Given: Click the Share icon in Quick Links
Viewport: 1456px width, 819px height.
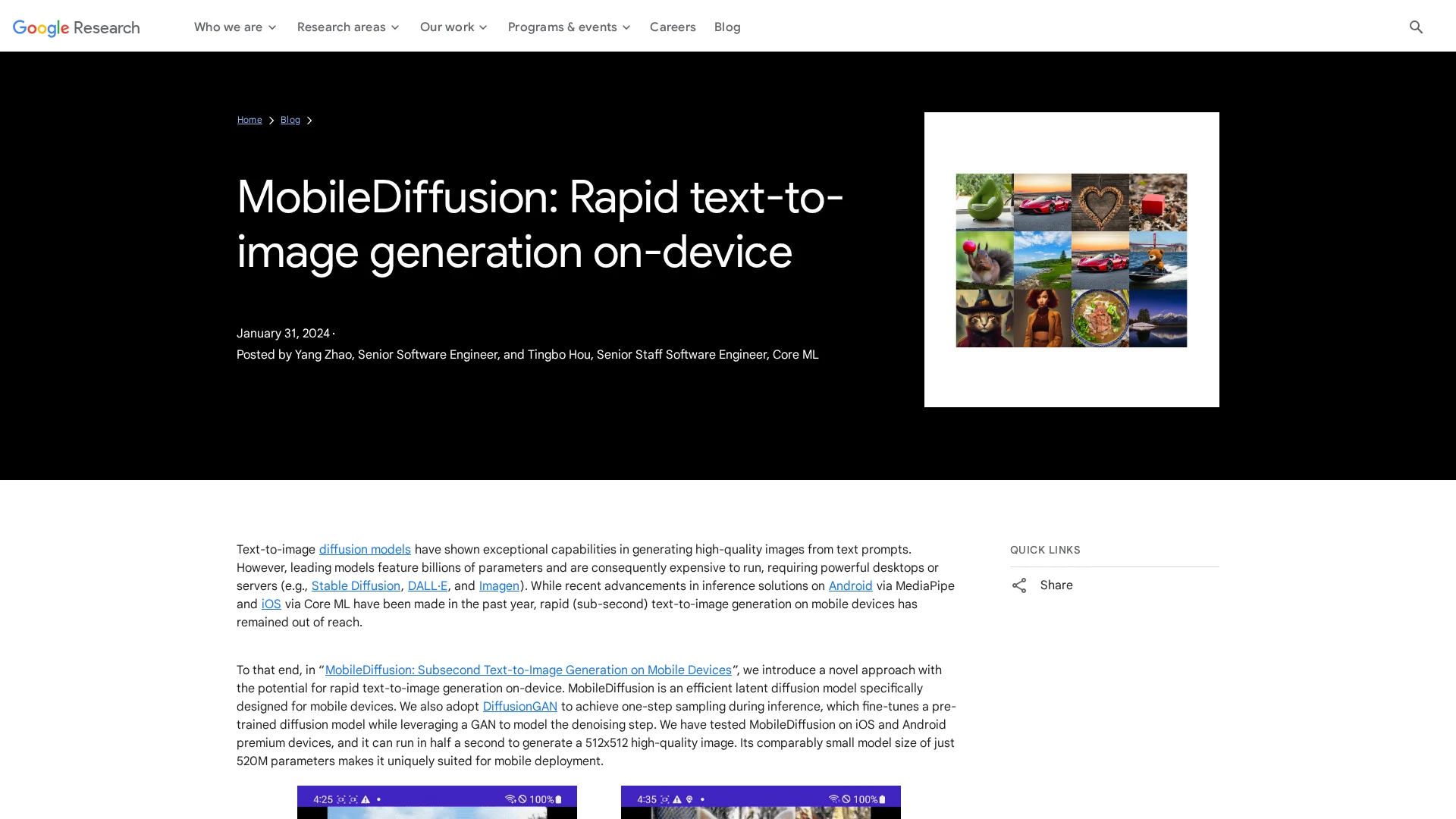Looking at the screenshot, I should pyautogui.click(x=1018, y=585).
